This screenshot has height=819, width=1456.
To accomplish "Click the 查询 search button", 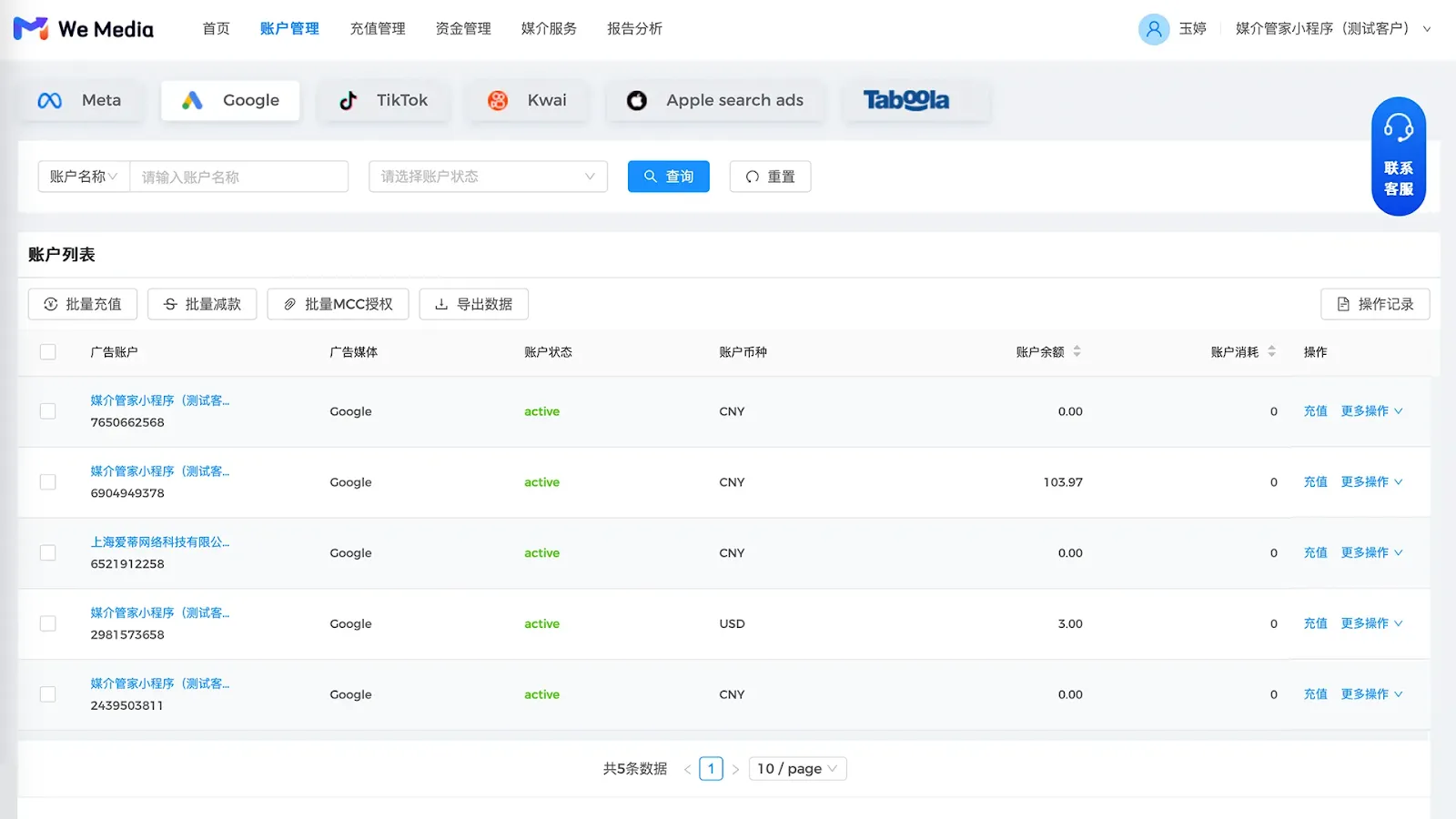I will click(x=669, y=177).
